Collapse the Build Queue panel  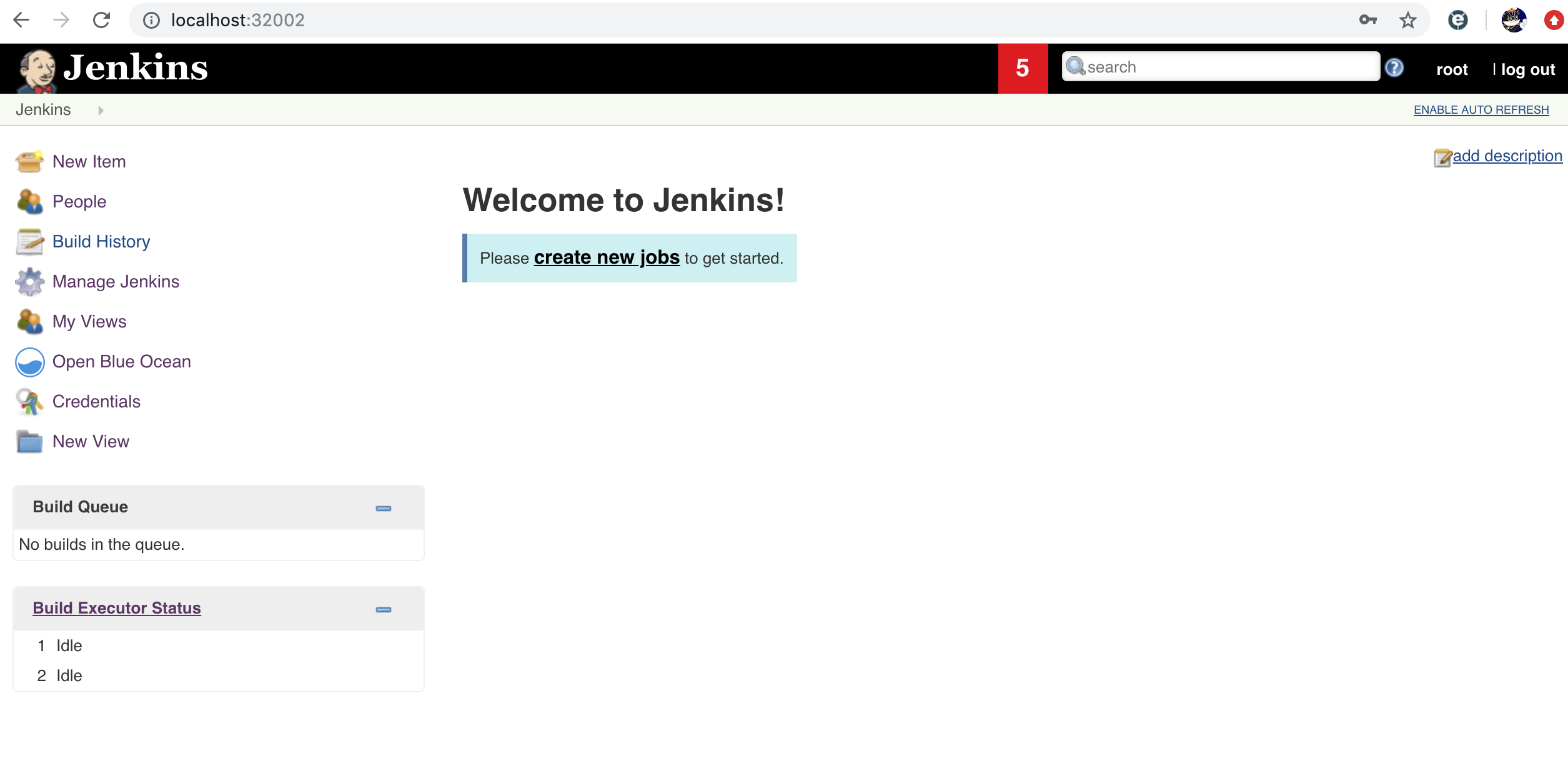382,509
